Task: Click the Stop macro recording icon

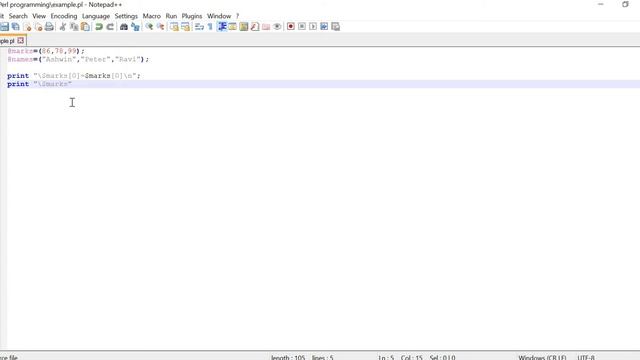Action: [302, 27]
